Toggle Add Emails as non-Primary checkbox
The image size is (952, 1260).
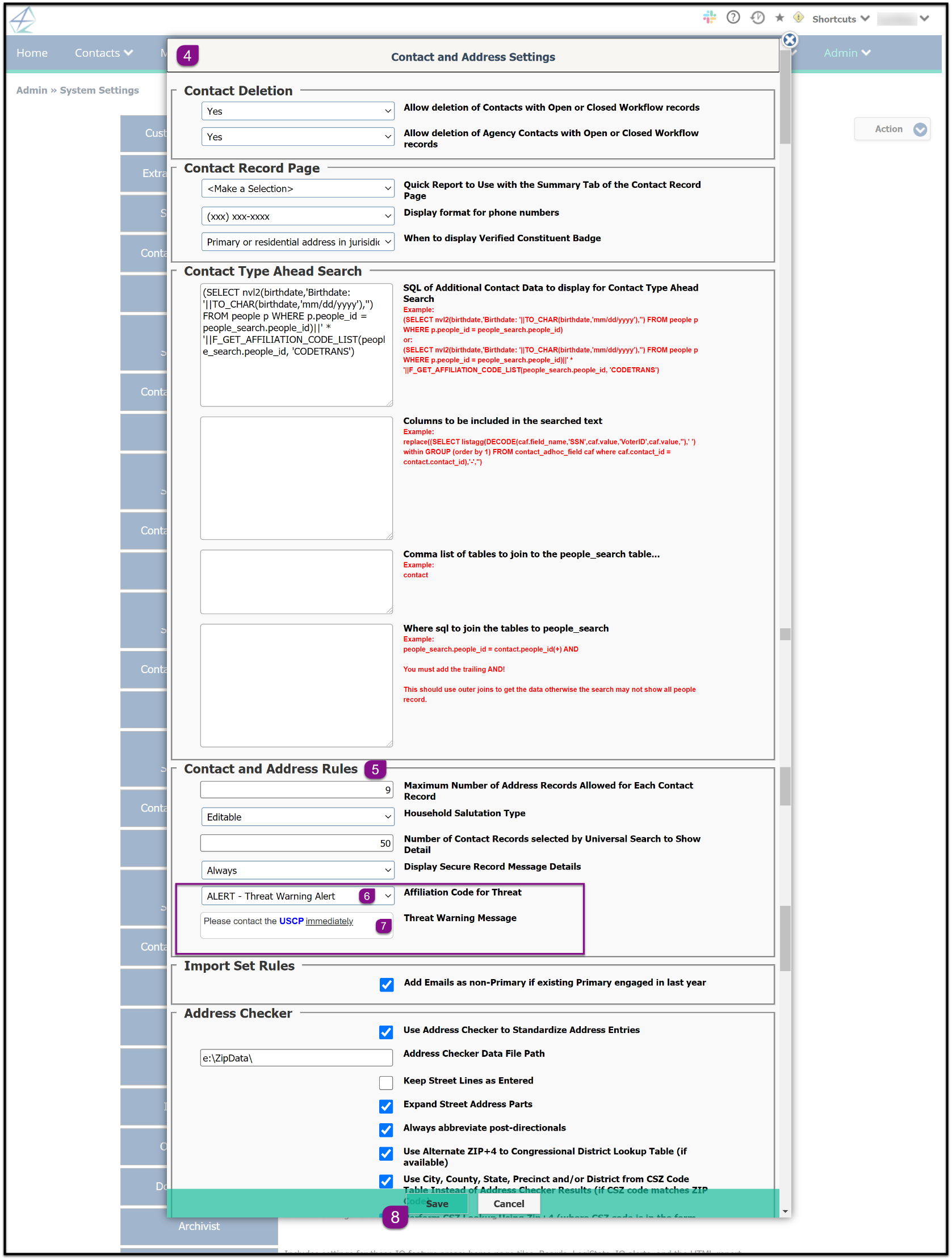pyautogui.click(x=386, y=984)
